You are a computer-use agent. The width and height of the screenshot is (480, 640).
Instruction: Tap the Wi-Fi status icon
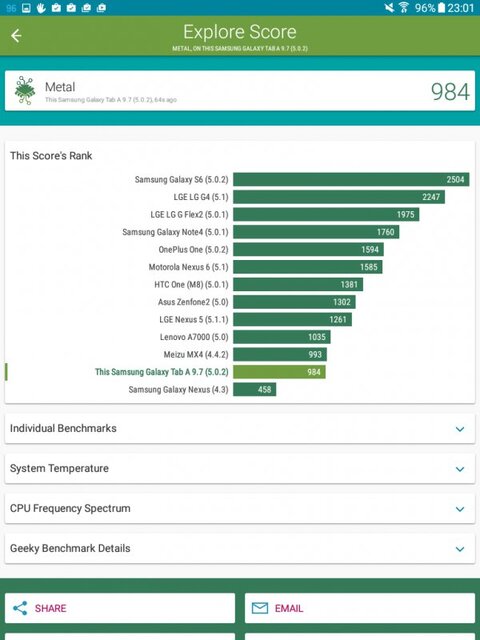(404, 7)
